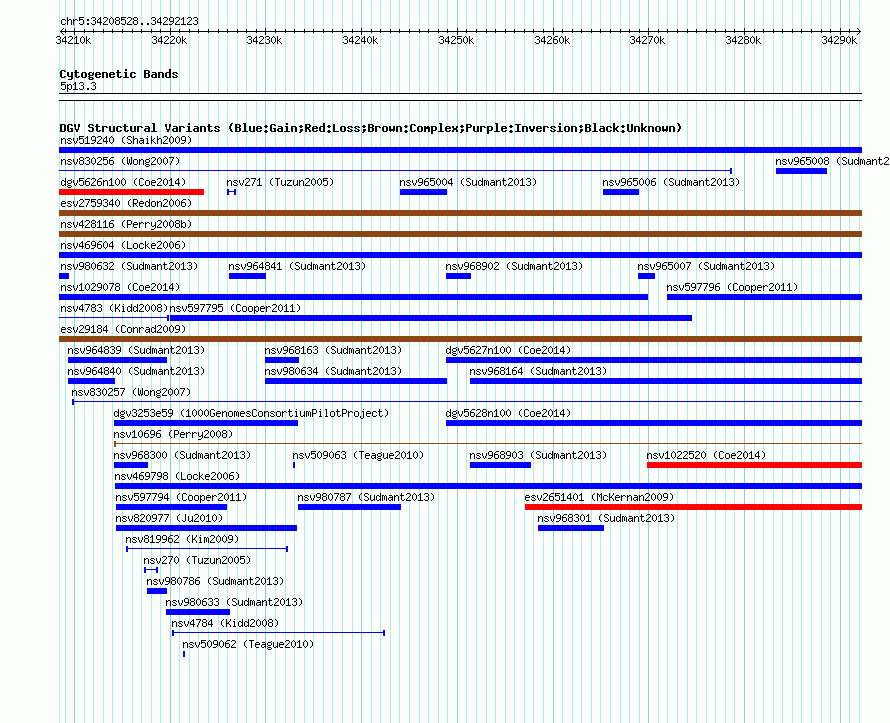The height and width of the screenshot is (723, 890).
Task: Select the blue nsv965004 gain bar
Action: point(423,192)
